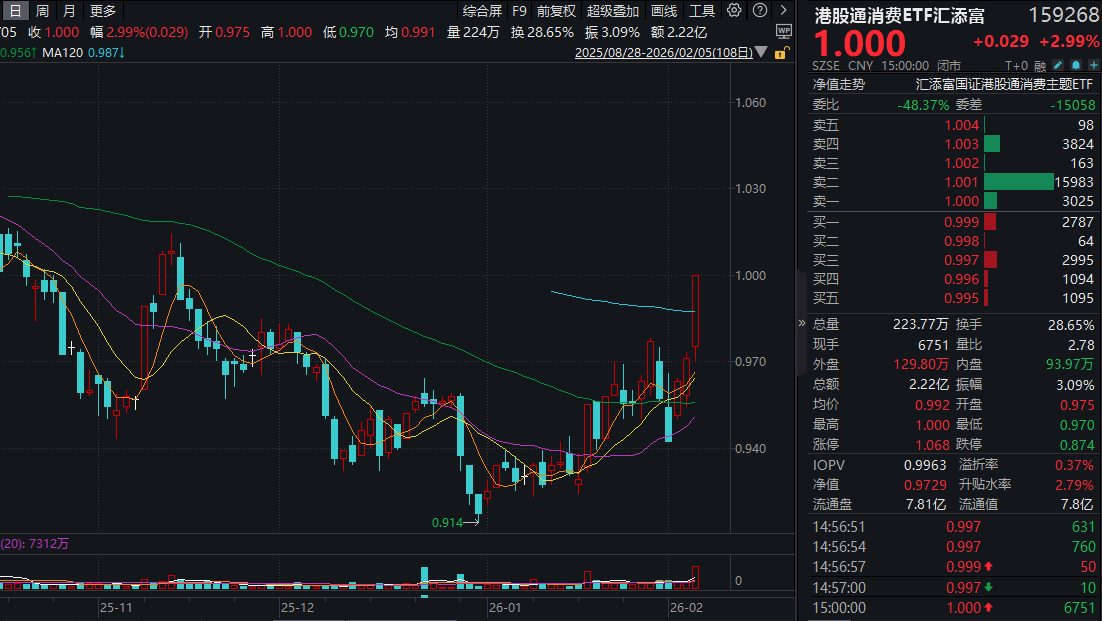Switch to the 周 weekly chart tab
This screenshot has width=1102, height=621.
click(41, 10)
